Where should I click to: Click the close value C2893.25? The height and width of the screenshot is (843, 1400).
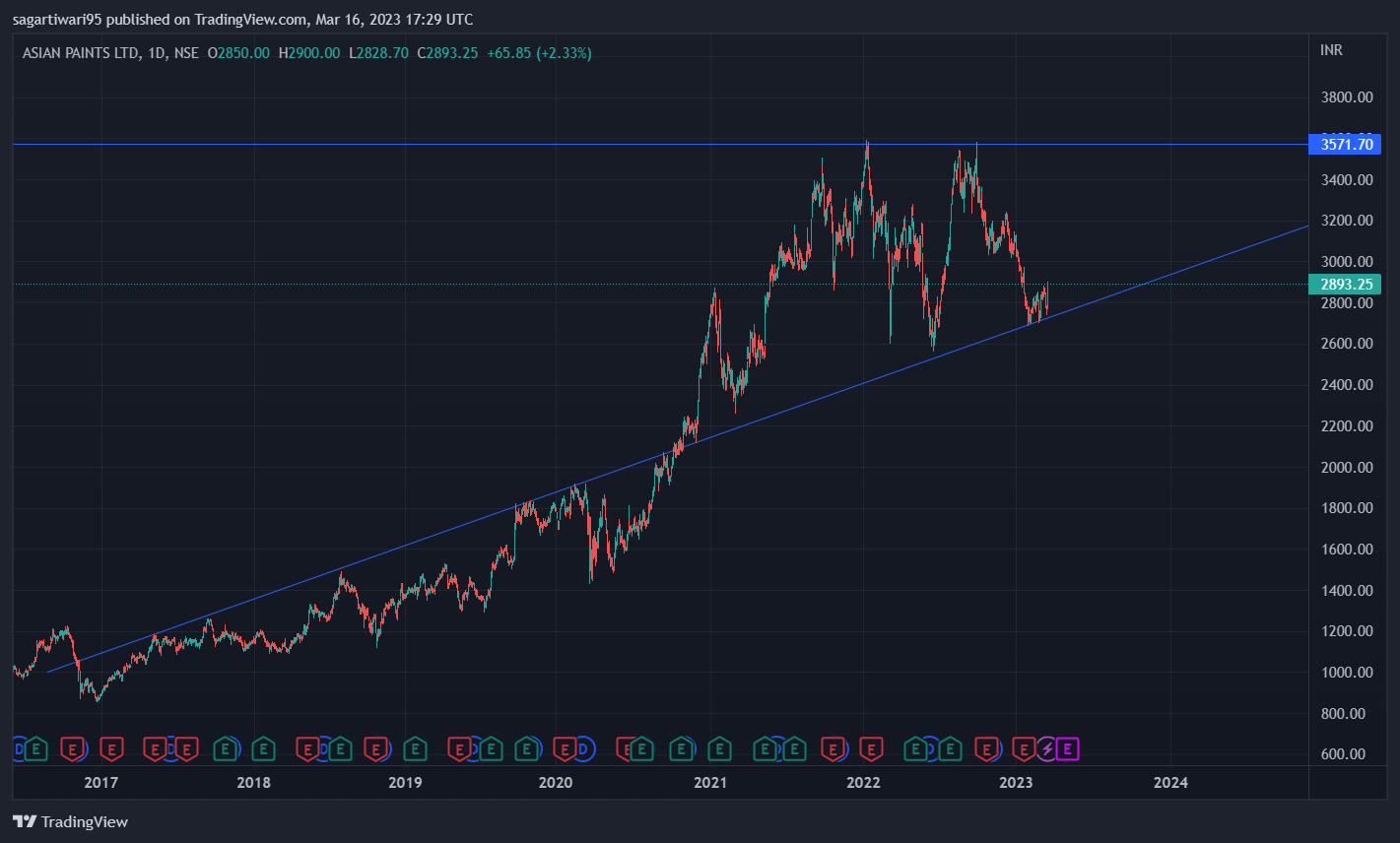click(x=448, y=53)
